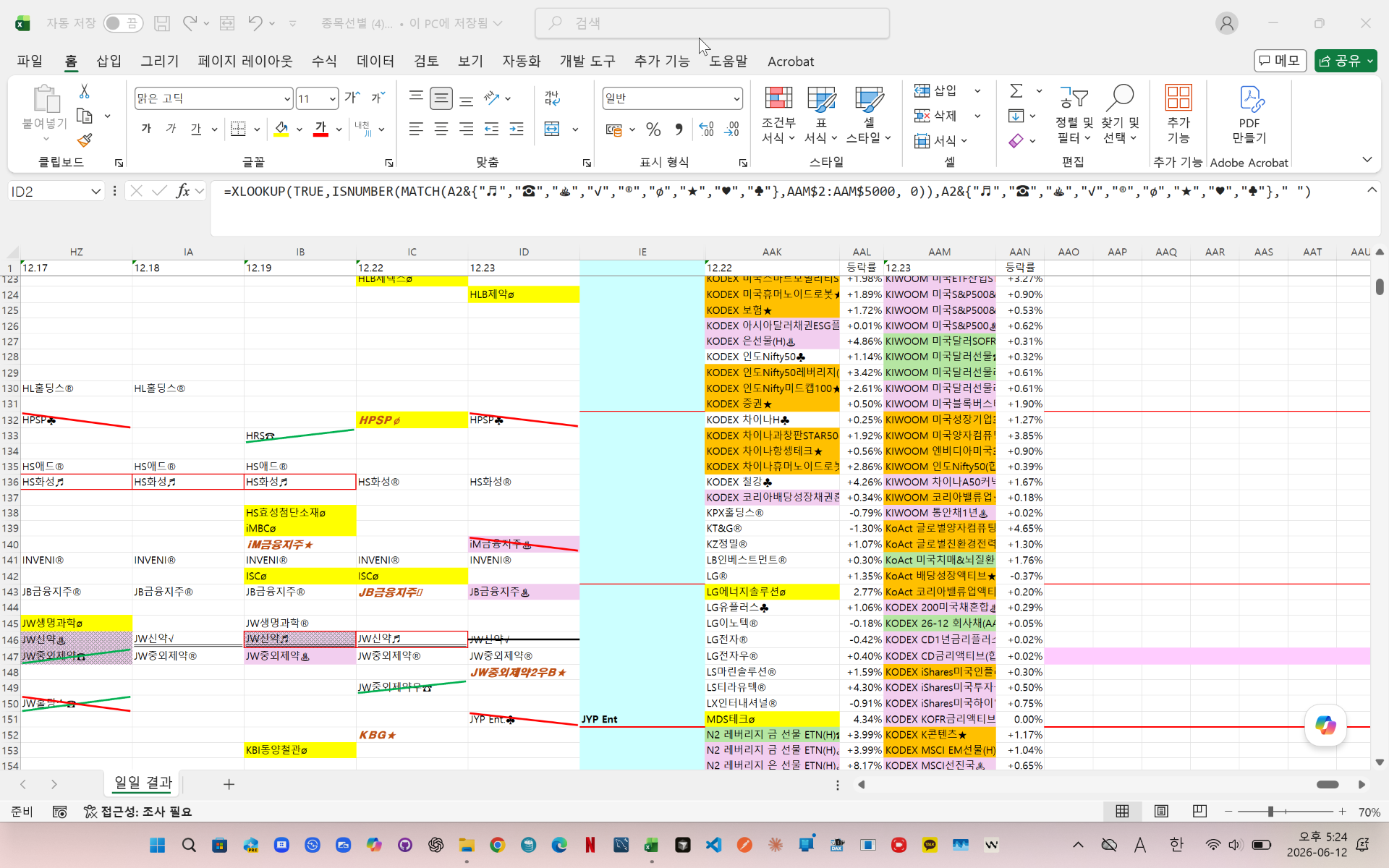Image resolution: width=1389 pixels, height=868 pixels.
Task: Click the Format Painter brush icon
Action: click(x=85, y=140)
